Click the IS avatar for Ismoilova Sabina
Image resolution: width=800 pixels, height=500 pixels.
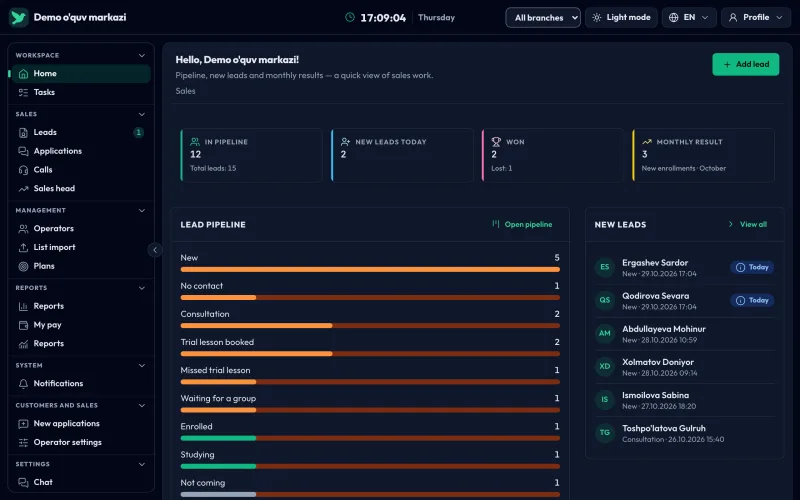tap(605, 399)
